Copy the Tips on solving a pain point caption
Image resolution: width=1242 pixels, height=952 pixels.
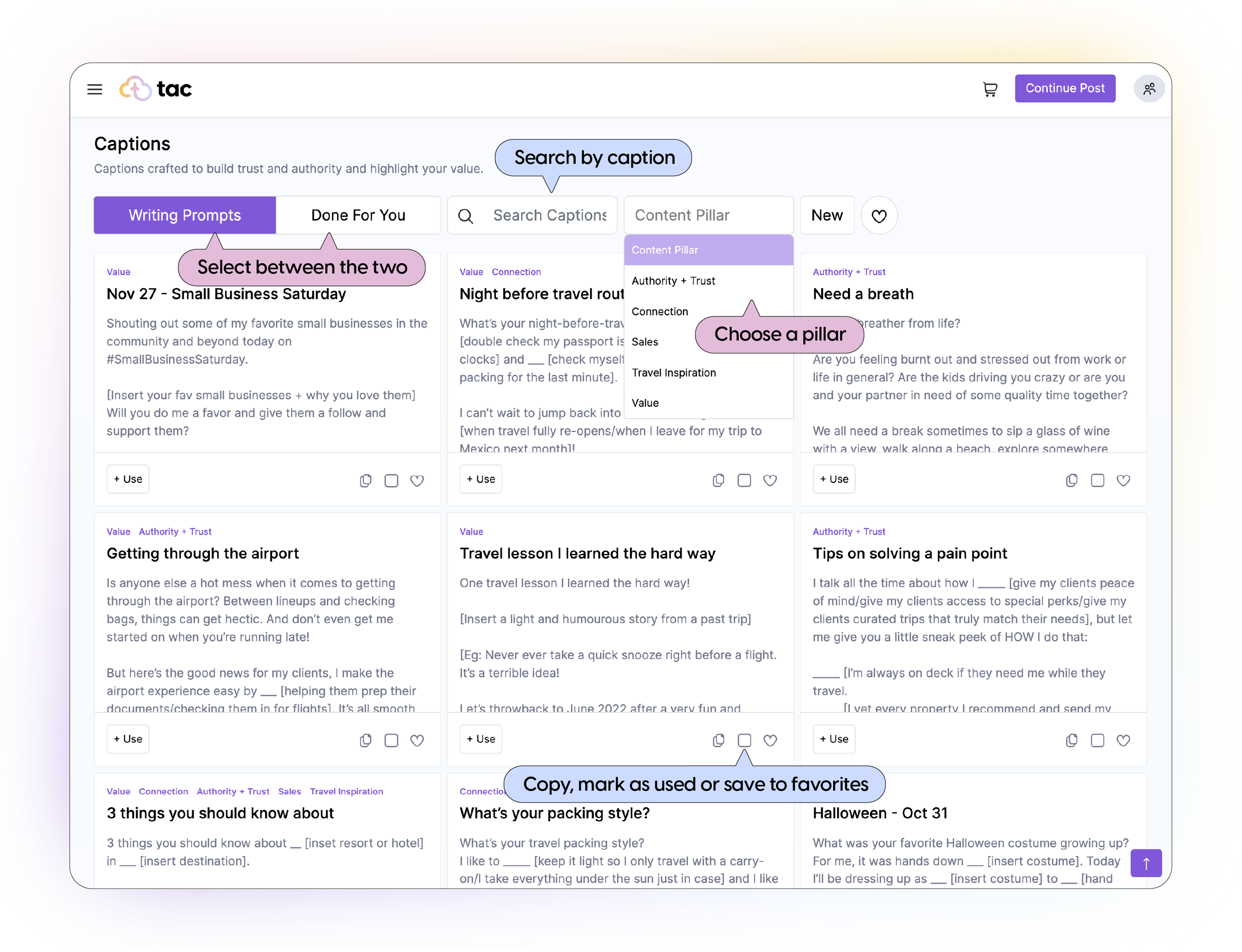[1072, 740]
